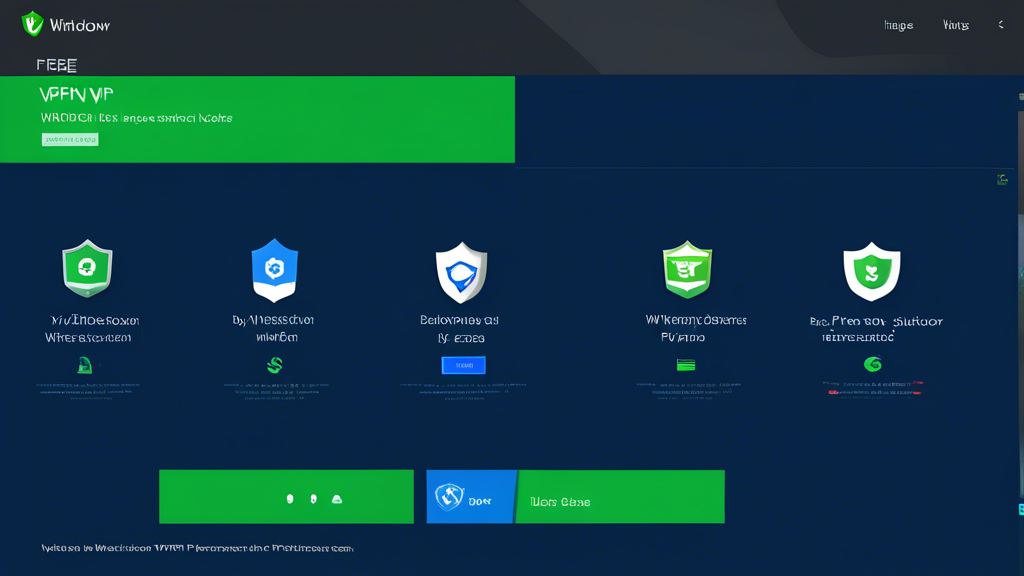Click the white and blue center shield icon
The width and height of the screenshot is (1024, 576).
point(462,273)
